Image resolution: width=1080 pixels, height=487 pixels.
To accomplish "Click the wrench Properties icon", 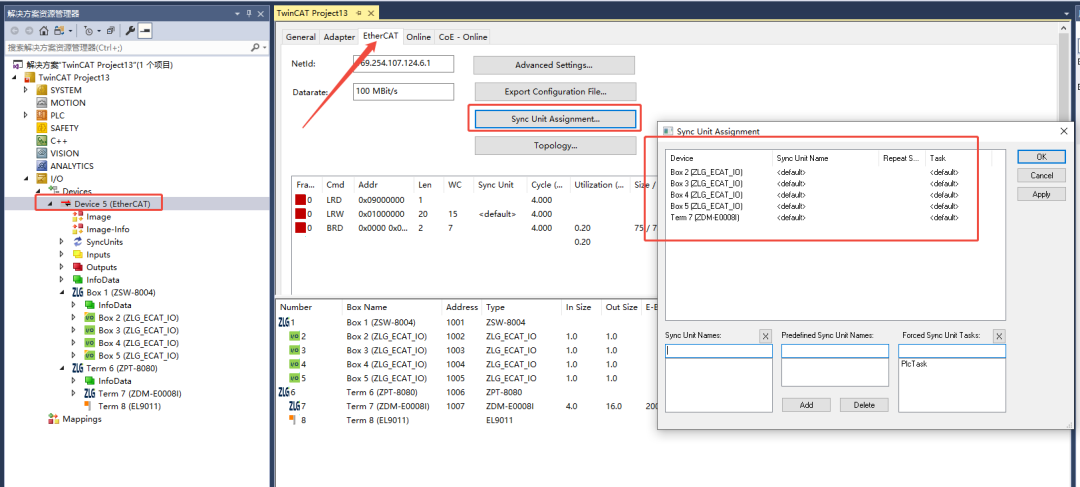I will point(130,30).
